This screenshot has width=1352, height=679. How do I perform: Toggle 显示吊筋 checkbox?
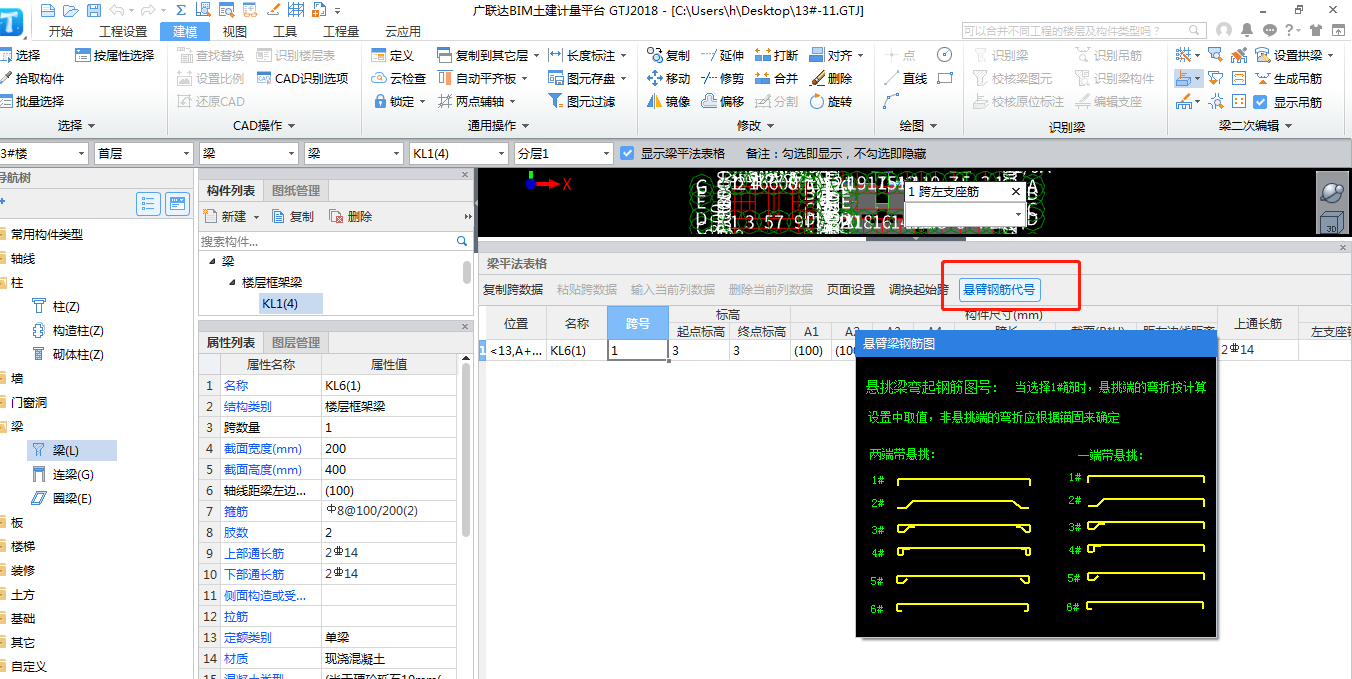(x=1260, y=102)
